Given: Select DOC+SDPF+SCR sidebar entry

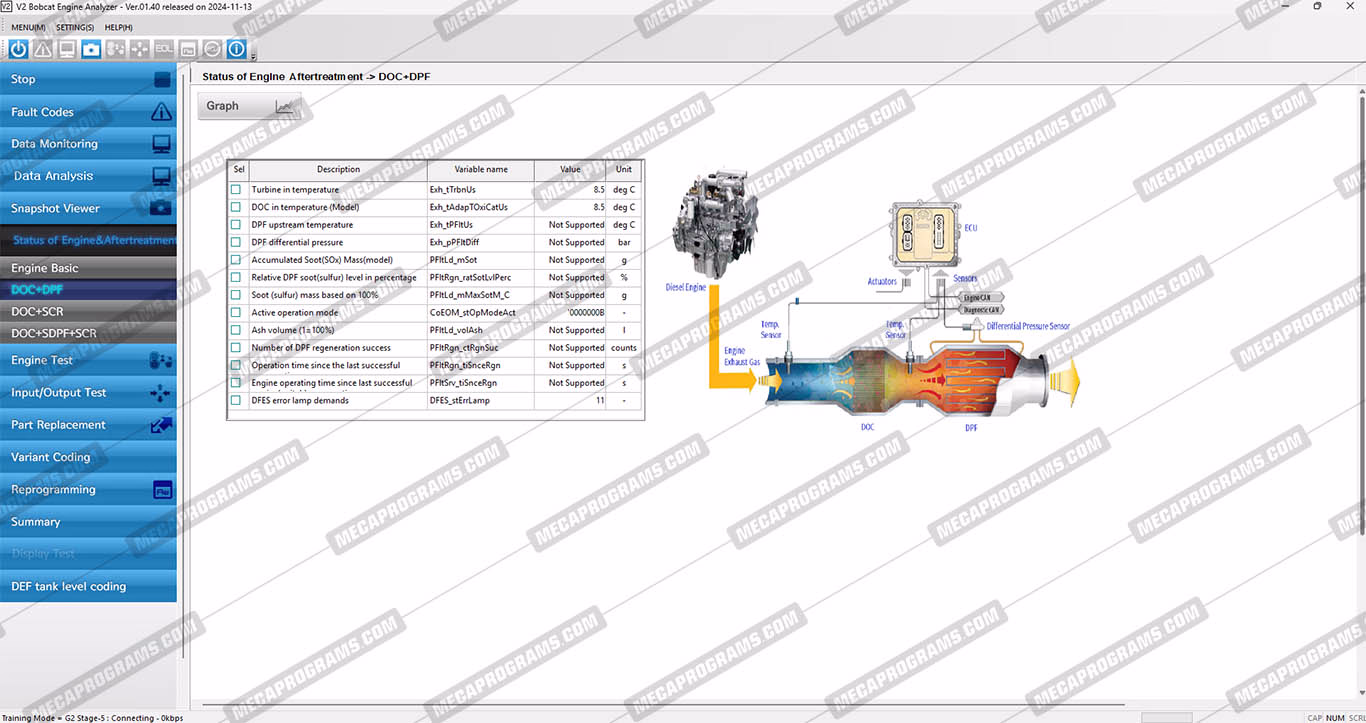Looking at the screenshot, I should [x=88, y=333].
